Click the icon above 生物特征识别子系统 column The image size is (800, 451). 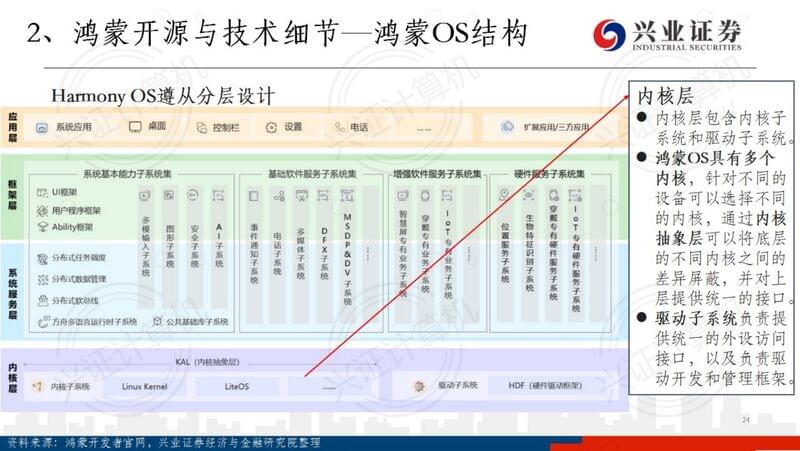[x=529, y=195]
